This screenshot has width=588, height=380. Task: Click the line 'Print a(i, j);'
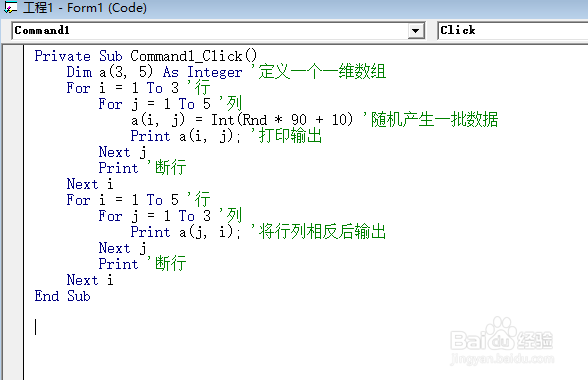pos(186,136)
